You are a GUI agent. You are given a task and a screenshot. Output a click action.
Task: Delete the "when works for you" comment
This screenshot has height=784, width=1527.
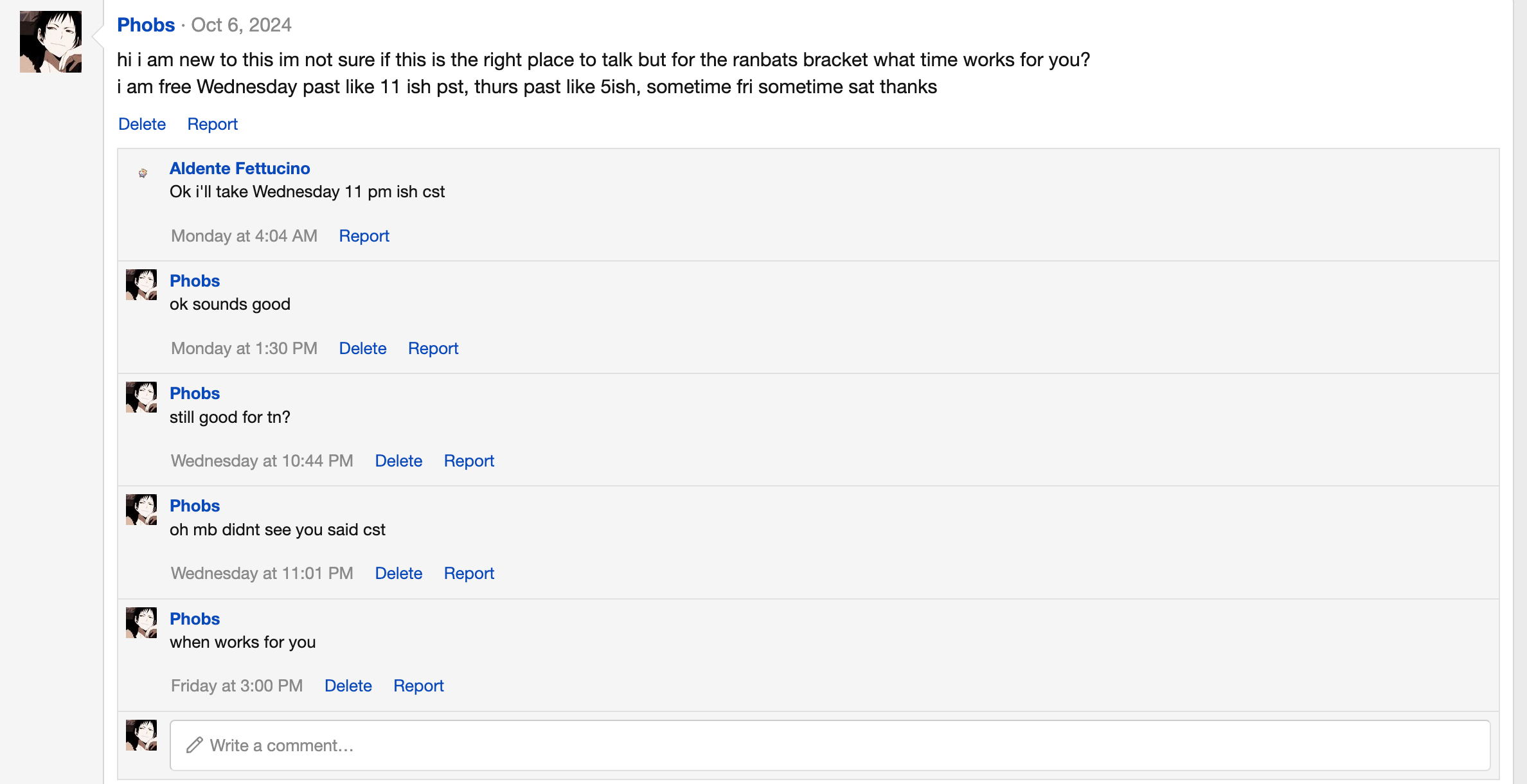point(348,686)
